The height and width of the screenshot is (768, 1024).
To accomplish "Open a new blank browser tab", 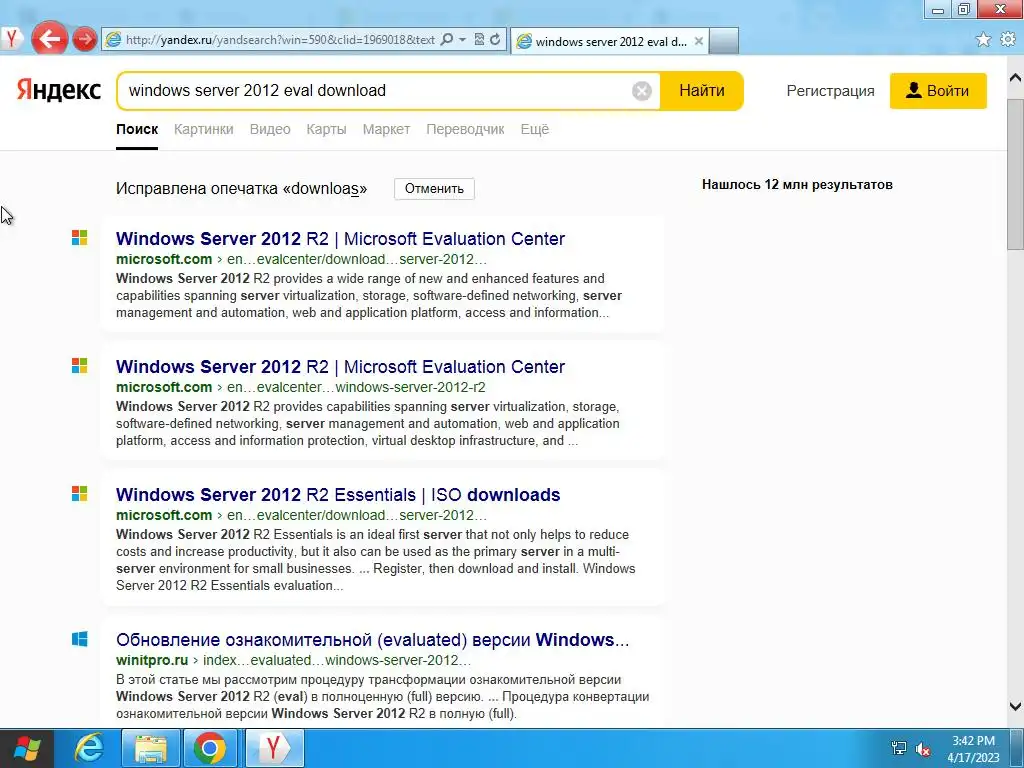I will tap(724, 40).
